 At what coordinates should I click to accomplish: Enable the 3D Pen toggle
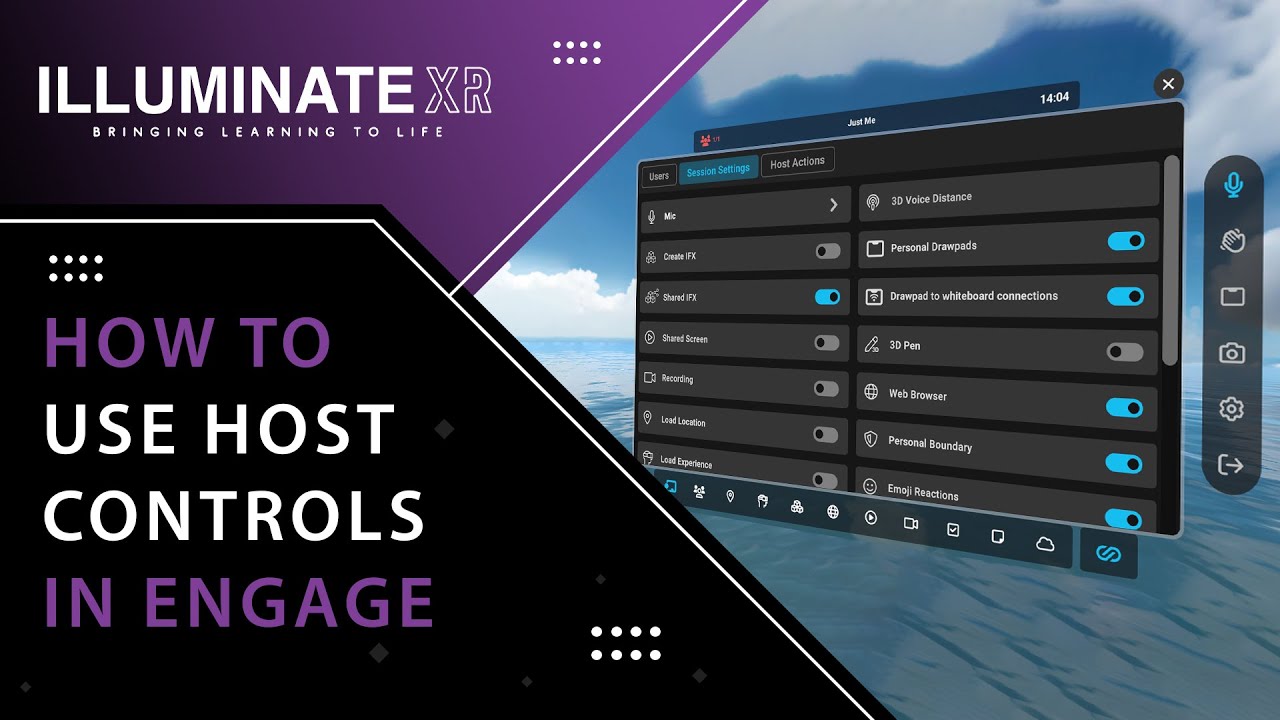[x=1125, y=352]
